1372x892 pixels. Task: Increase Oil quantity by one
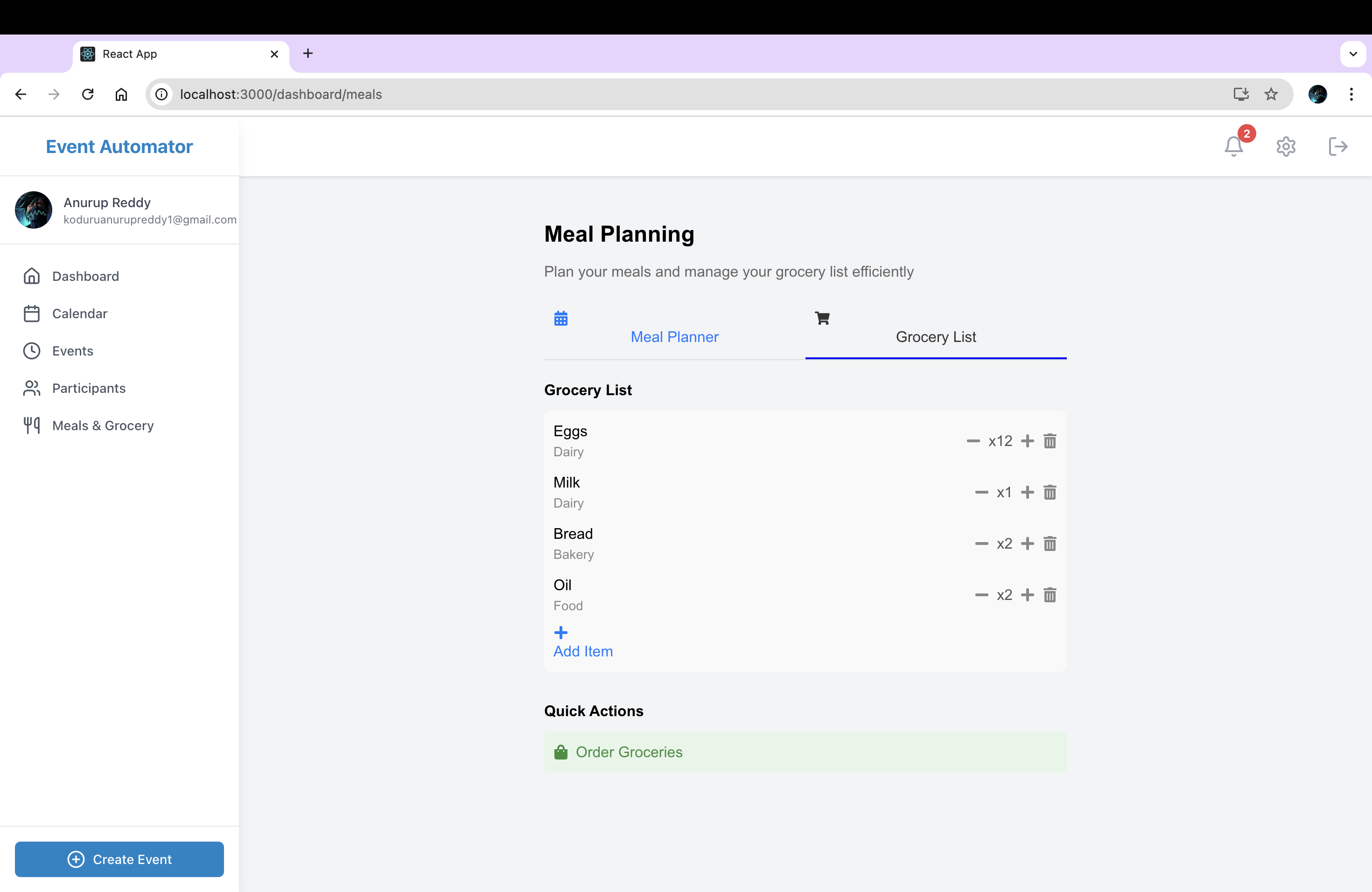(1027, 595)
